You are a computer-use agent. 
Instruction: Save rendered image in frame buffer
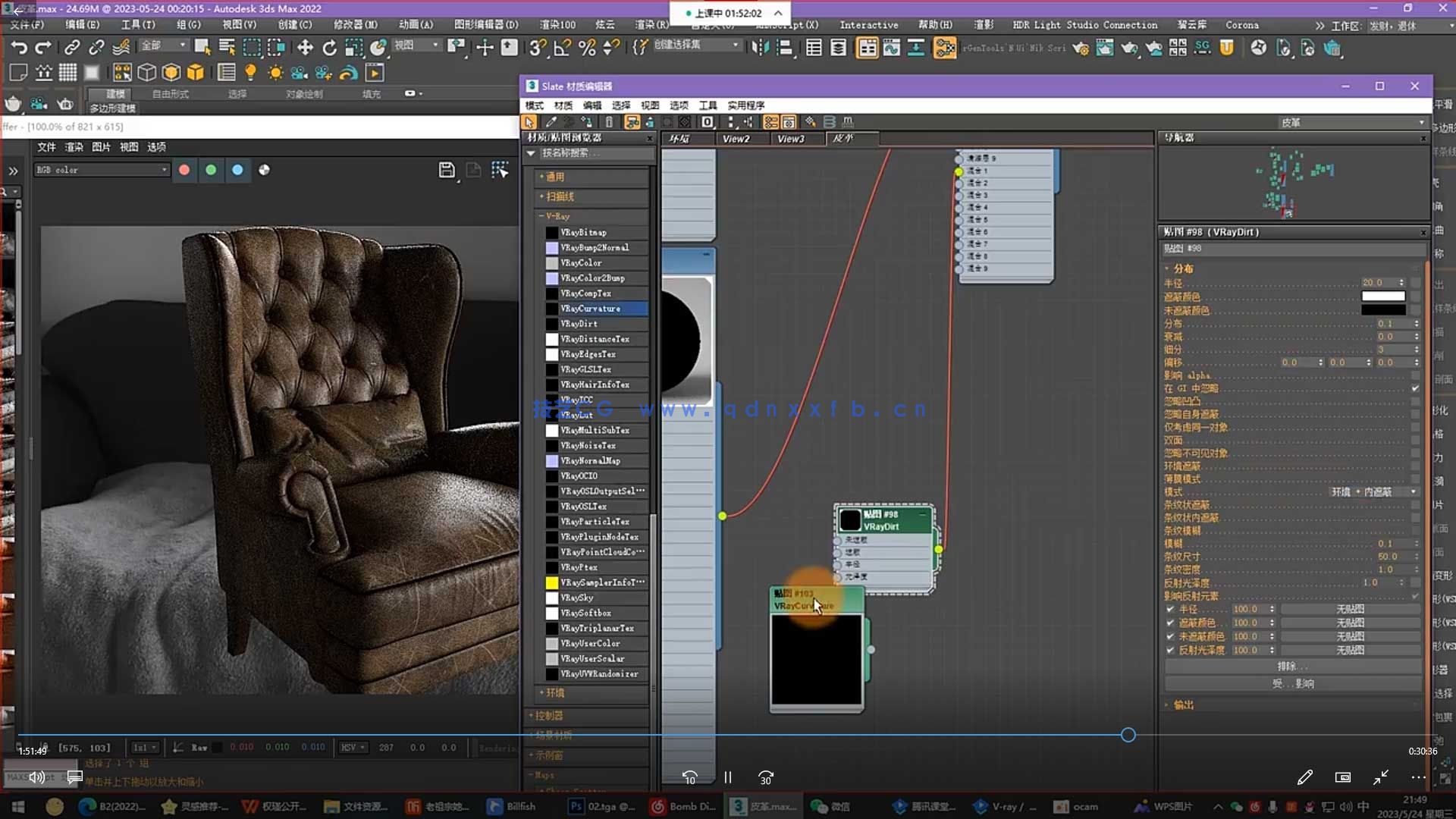point(447,170)
